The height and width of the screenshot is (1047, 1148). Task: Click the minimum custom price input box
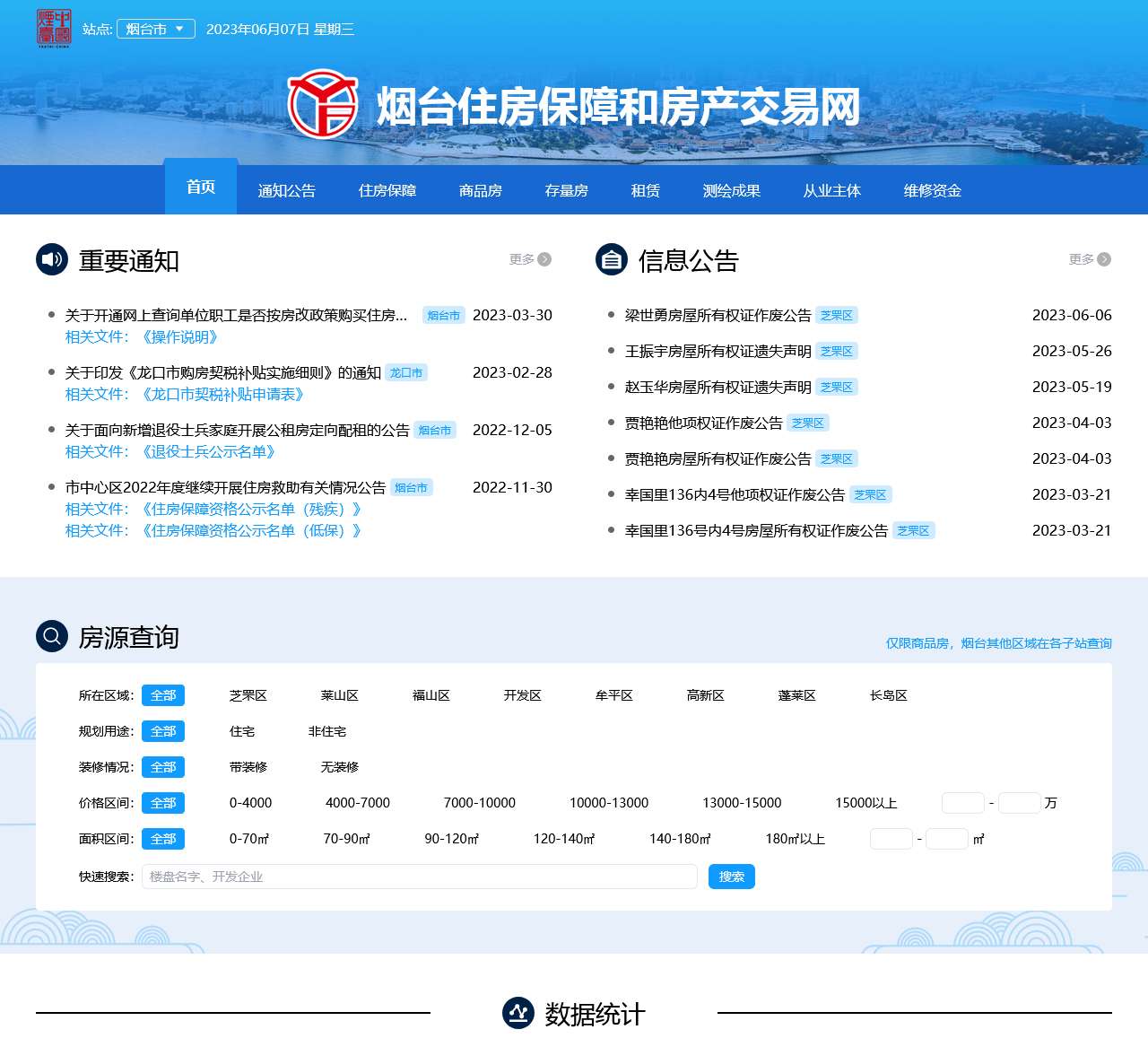(x=963, y=803)
